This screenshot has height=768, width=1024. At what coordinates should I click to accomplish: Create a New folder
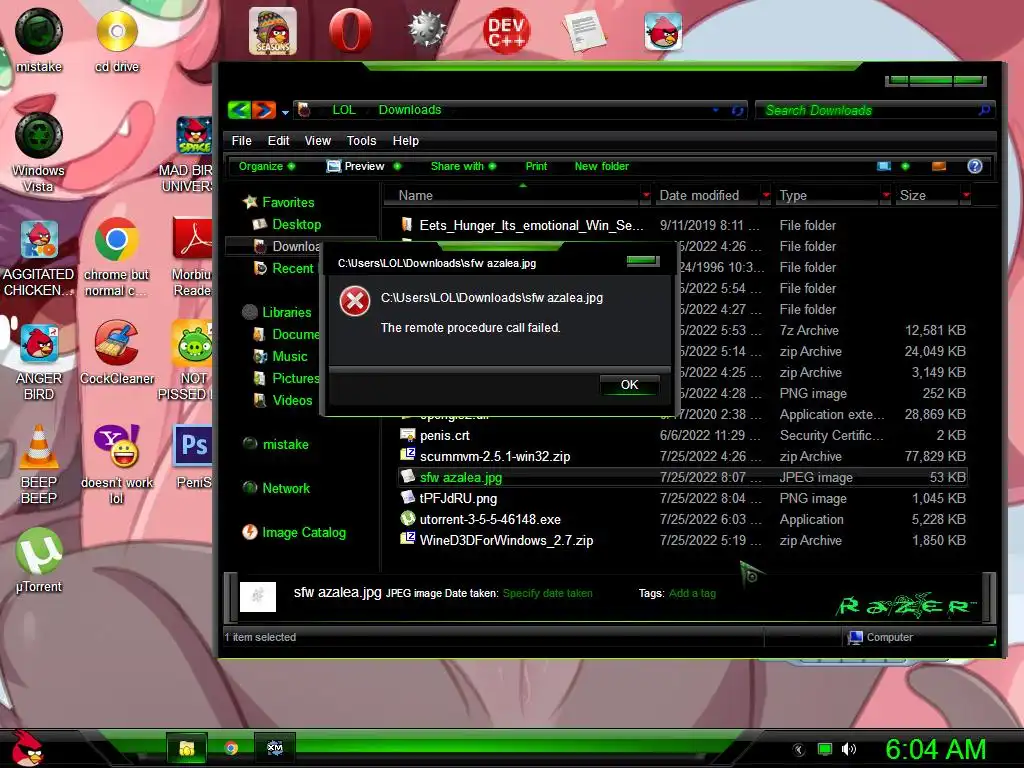click(601, 166)
